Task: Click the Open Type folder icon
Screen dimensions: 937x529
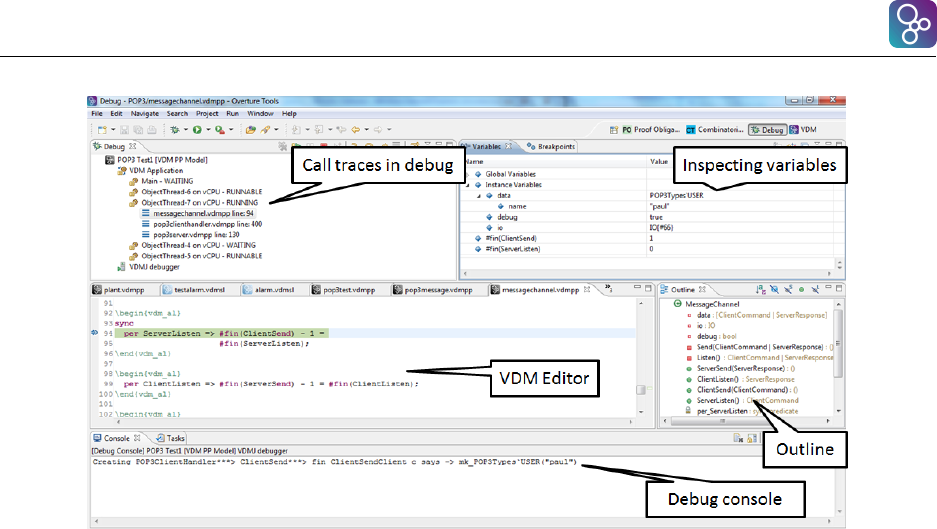Action: tap(250, 130)
